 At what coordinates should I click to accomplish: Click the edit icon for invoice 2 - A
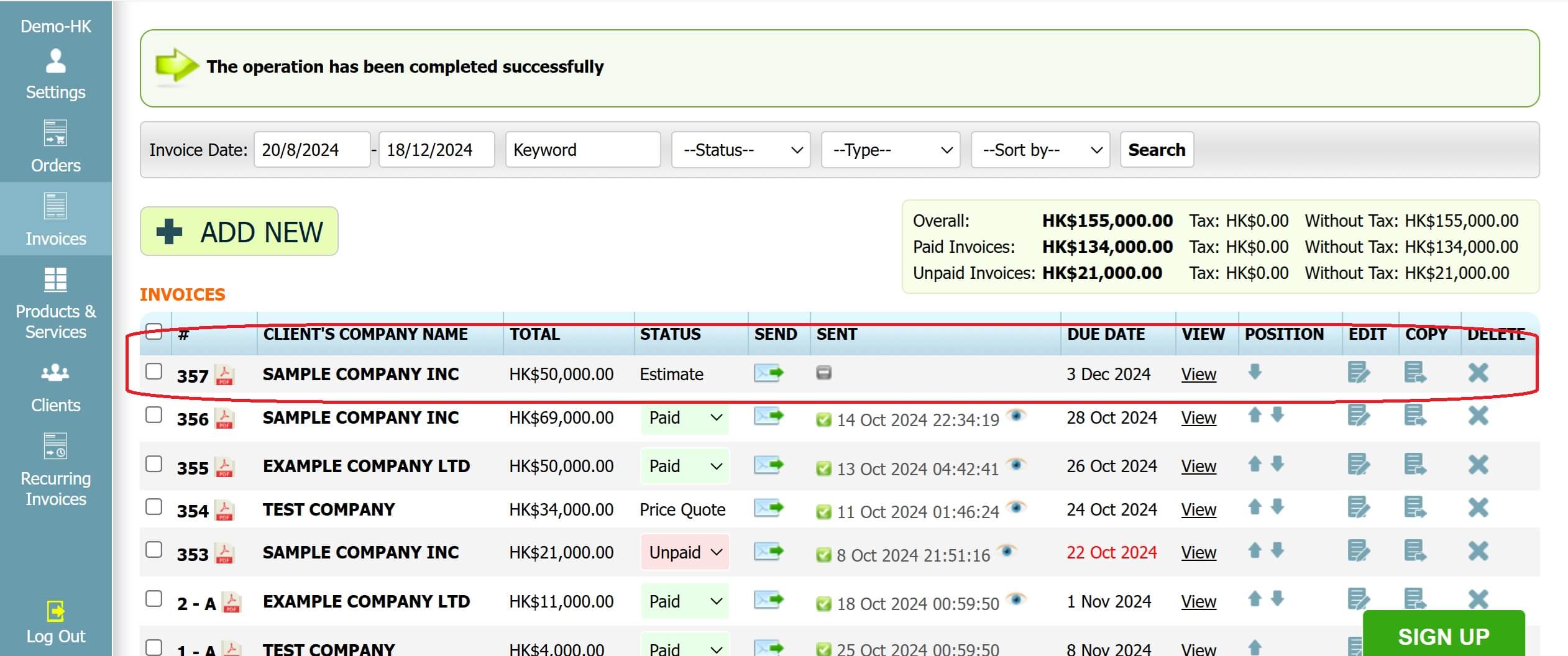pos(1359,599)
